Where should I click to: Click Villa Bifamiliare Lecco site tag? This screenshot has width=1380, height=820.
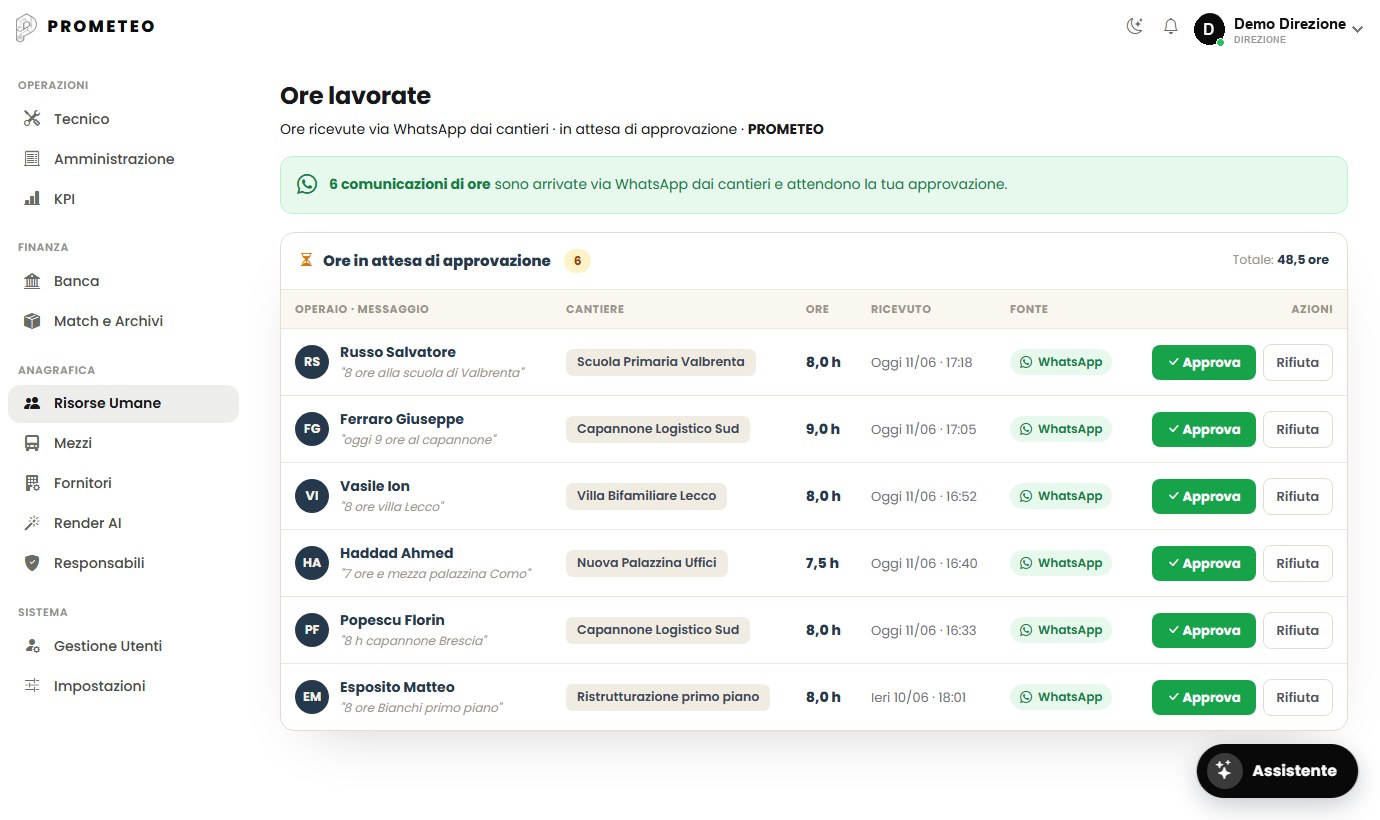(646, 496)
